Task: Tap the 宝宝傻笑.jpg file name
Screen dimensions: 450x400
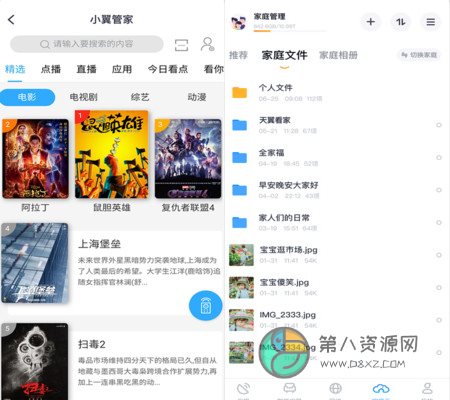Action: (284, 282)
